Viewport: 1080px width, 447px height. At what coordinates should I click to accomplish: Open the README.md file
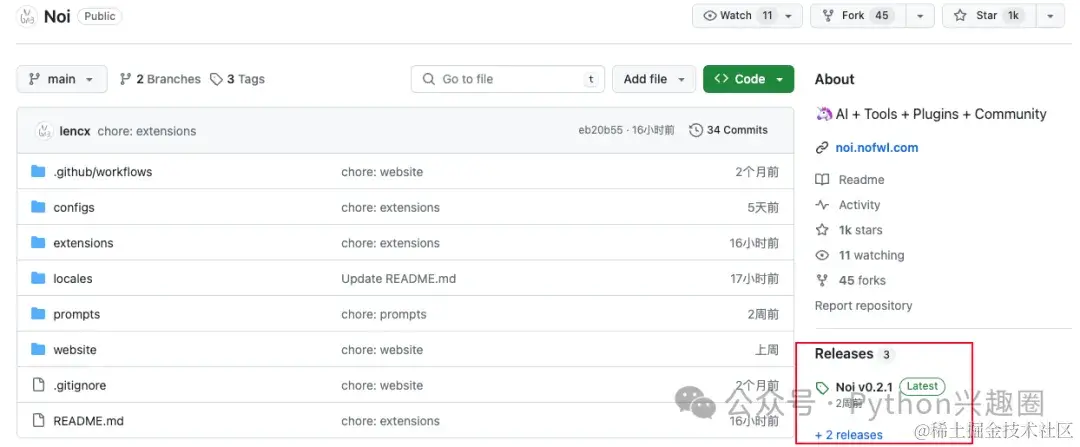tap(88, 421)
